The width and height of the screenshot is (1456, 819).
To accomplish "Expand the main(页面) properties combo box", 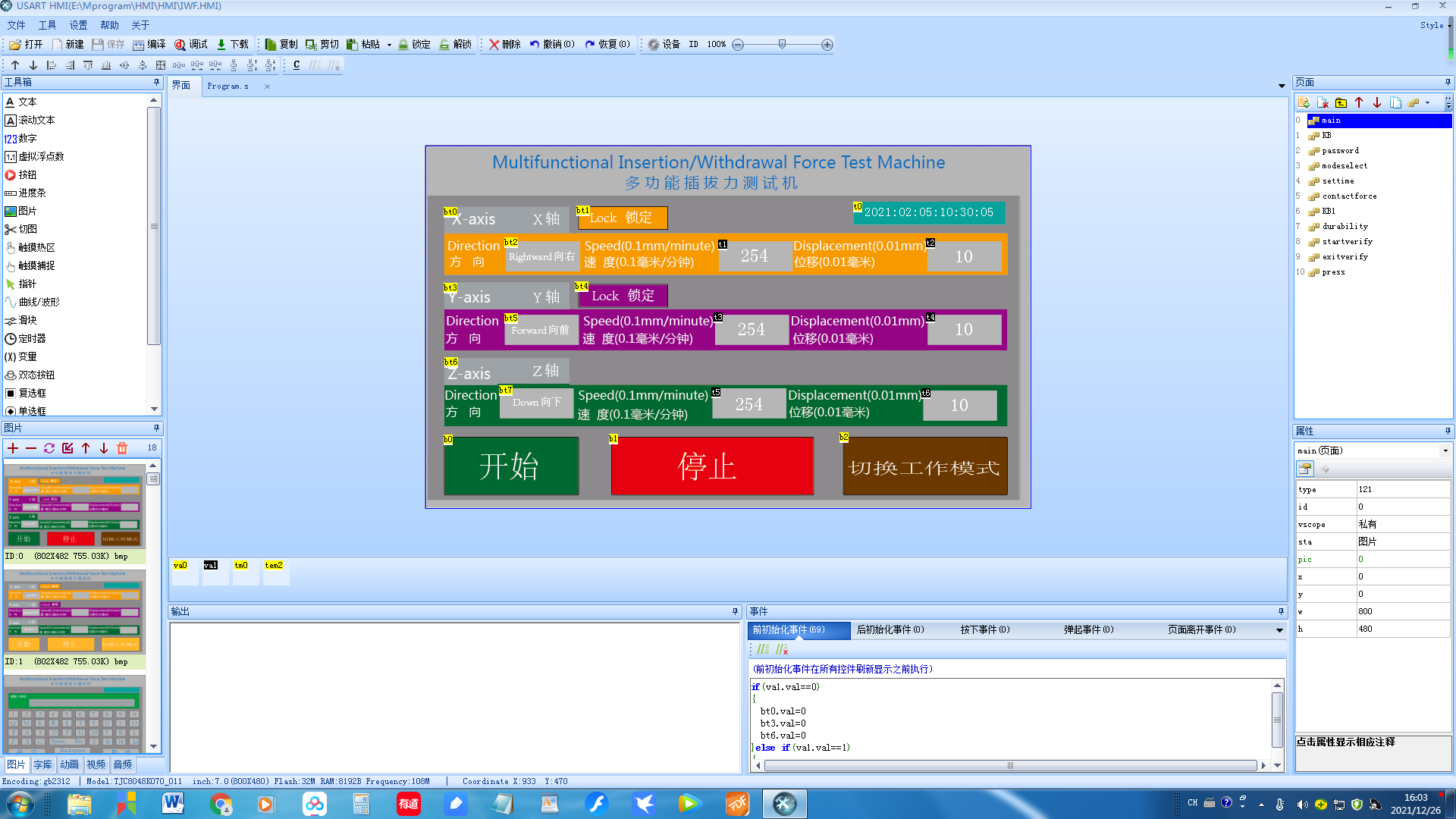I will pos(1445,450).
